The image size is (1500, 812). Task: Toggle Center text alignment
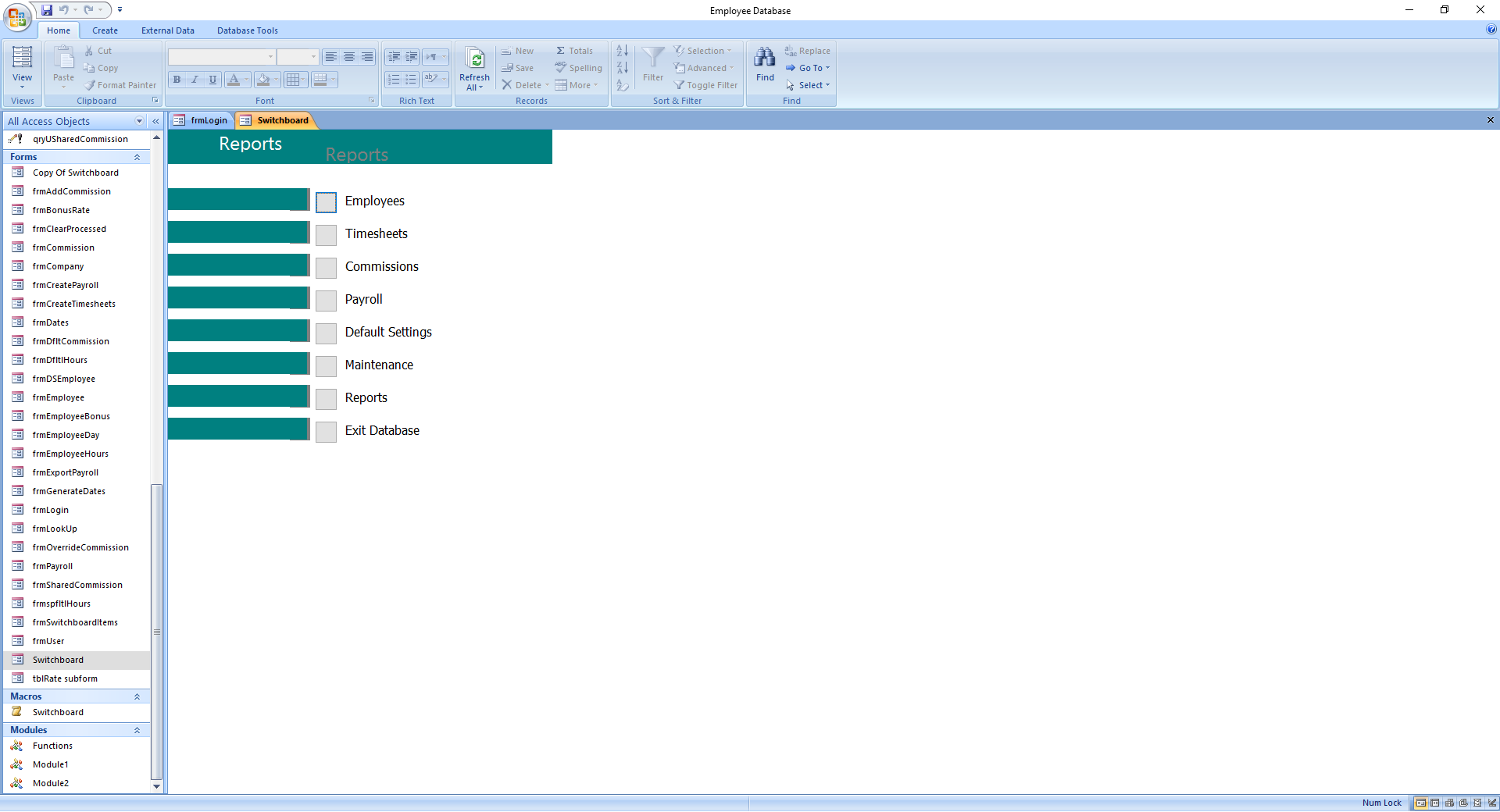349,57
